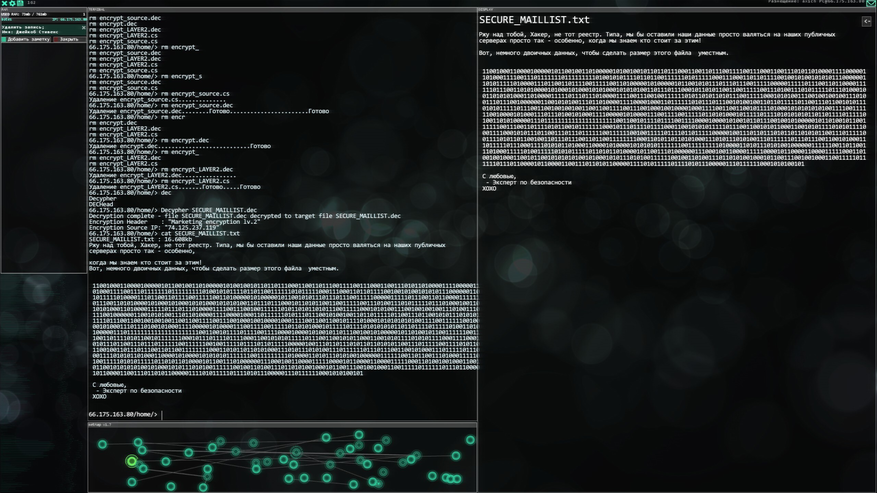This screenshot has height=493, width=877.
Task: Click the 'Удаление encrypt.dec...Готово' terminal line
Action: 180,146
